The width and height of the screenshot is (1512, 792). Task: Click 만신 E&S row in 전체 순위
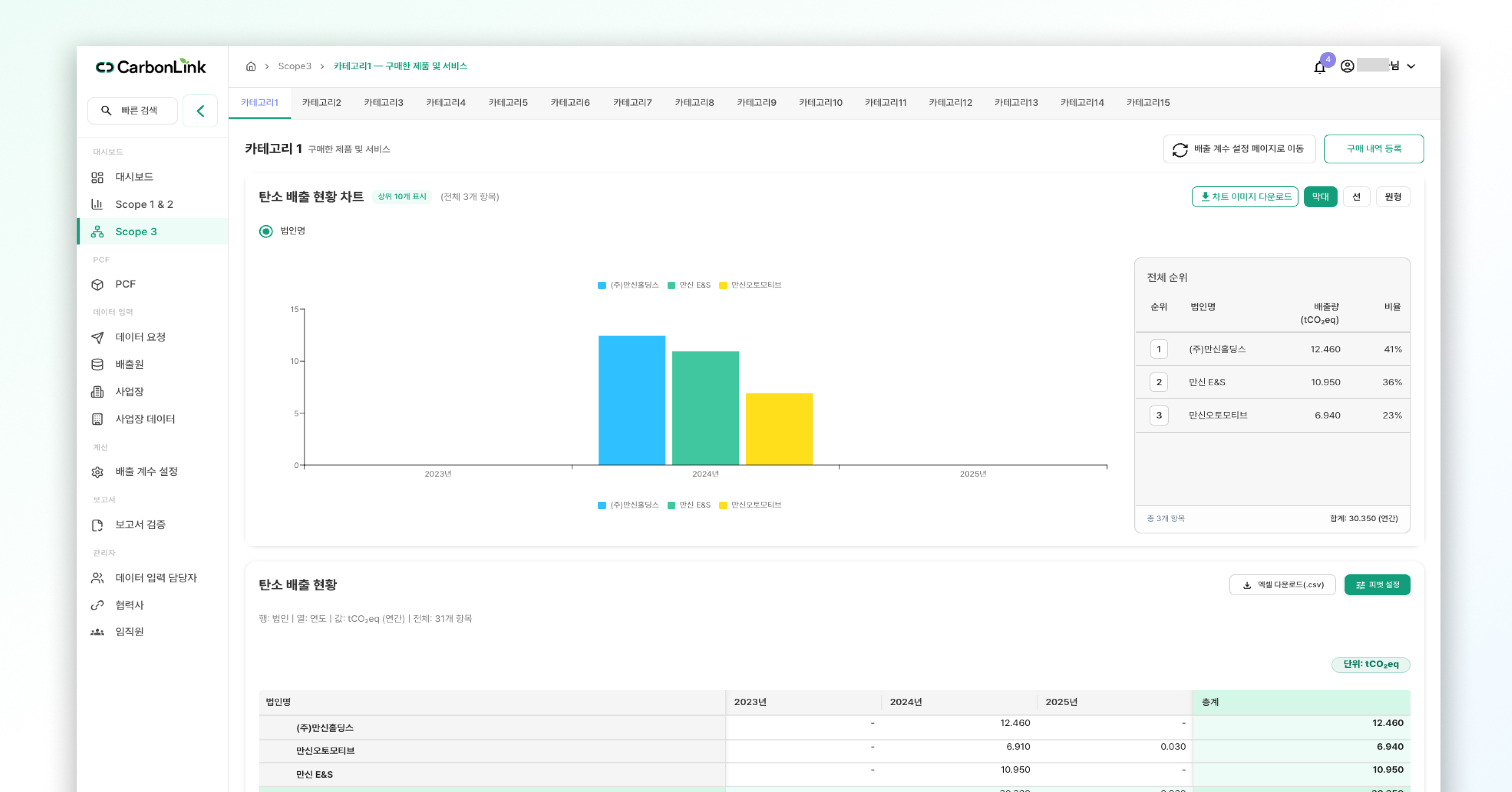click(x=1272, y=383)
